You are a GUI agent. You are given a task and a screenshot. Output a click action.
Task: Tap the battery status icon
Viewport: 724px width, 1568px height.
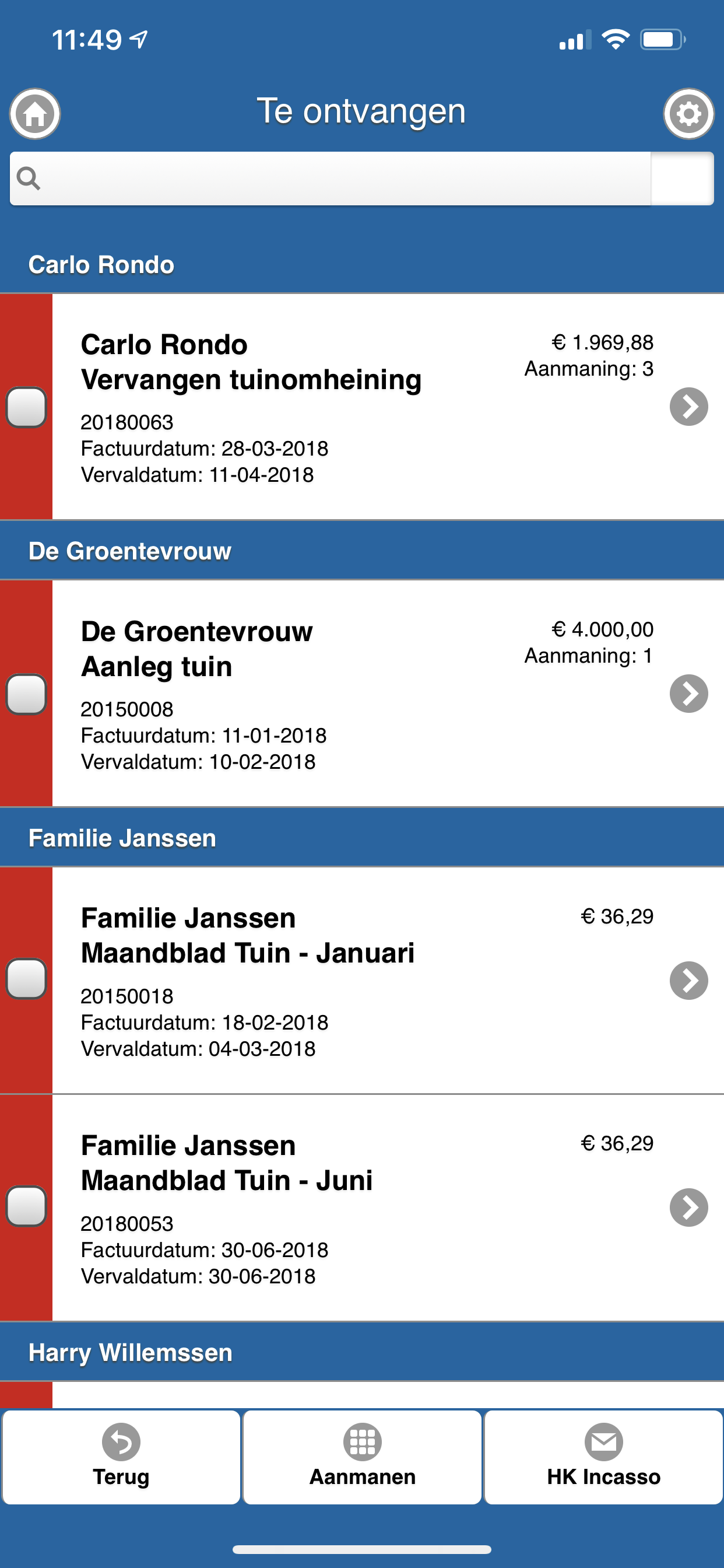[662, 40]
